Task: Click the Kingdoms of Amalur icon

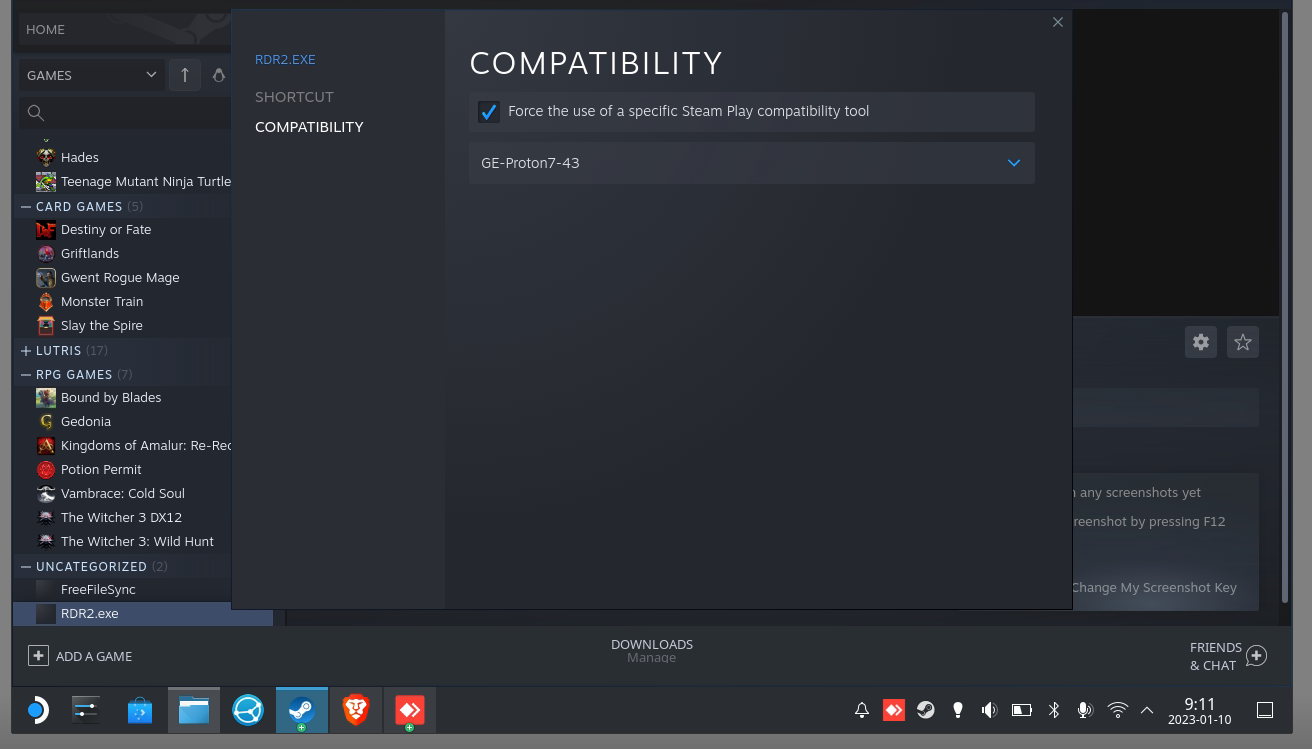Action: (46, 446)
